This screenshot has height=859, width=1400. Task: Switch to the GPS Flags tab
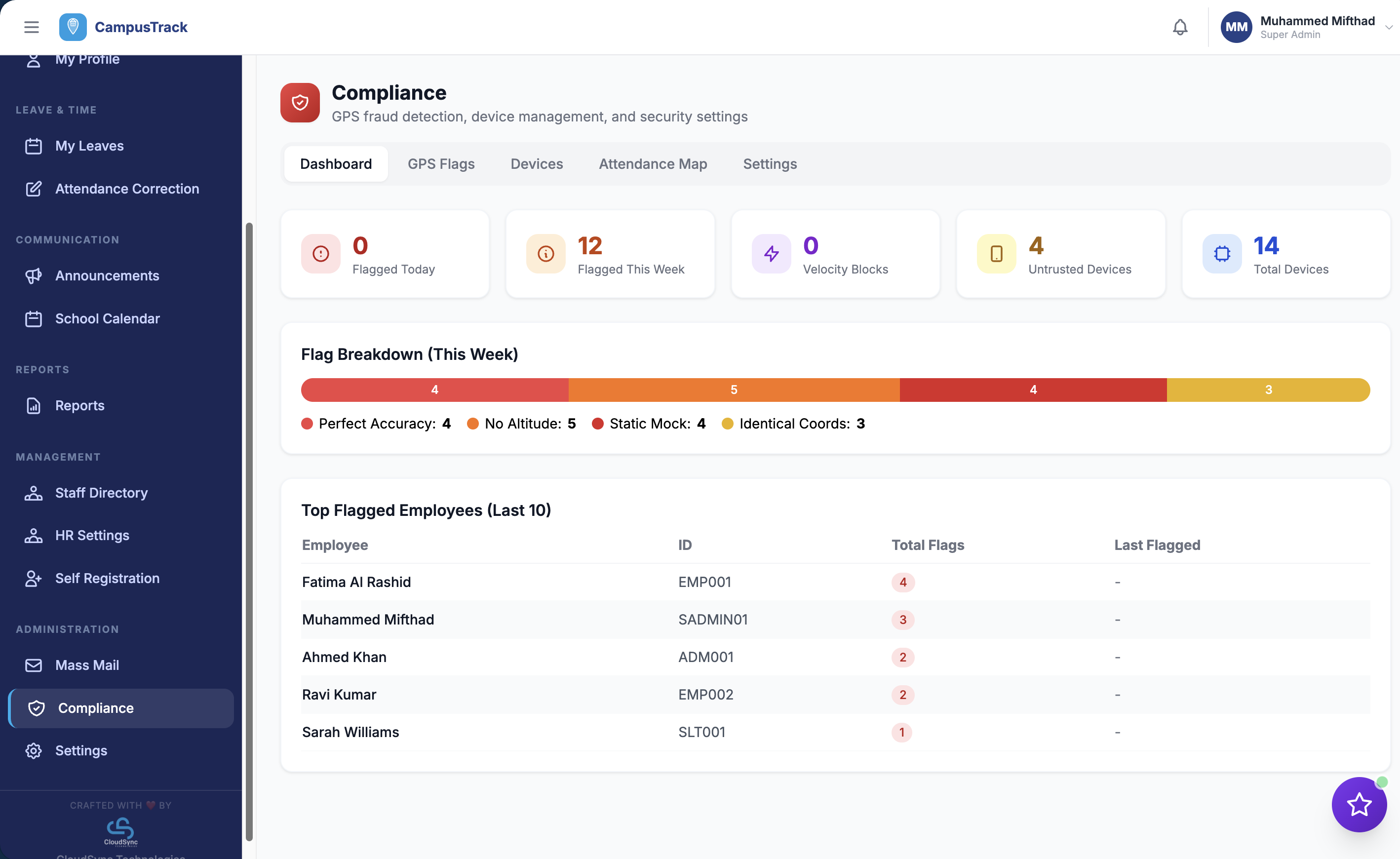(x=441, y=163)
